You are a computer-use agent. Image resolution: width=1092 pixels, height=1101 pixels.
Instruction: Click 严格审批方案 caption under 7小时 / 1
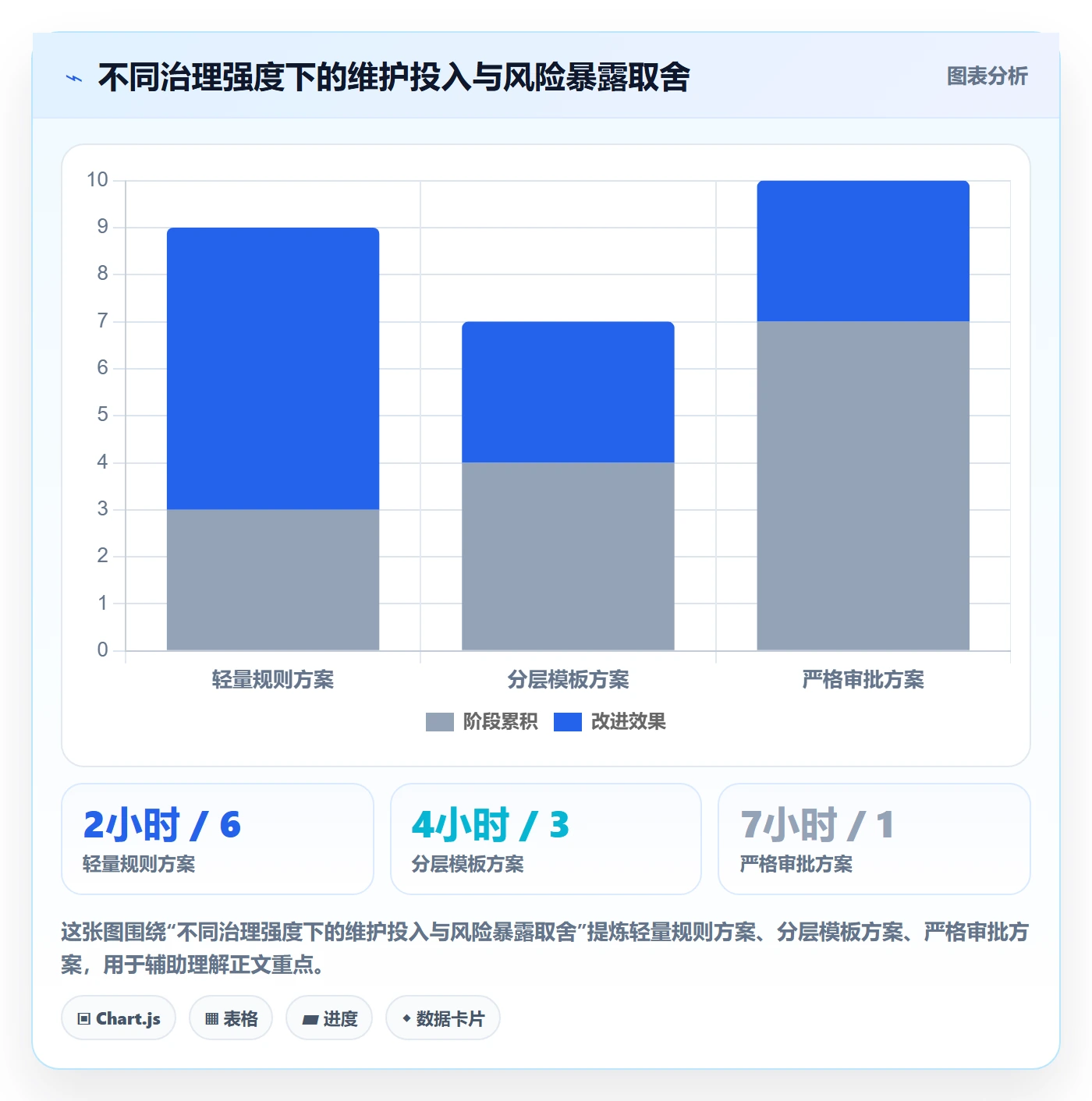796,864
